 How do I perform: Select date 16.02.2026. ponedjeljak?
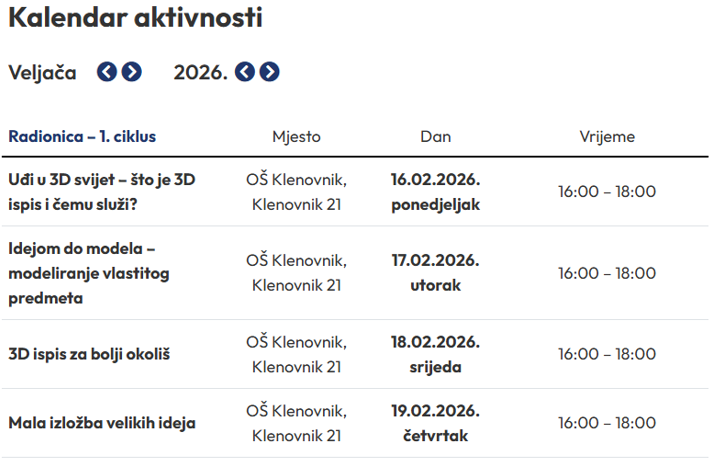435,192
